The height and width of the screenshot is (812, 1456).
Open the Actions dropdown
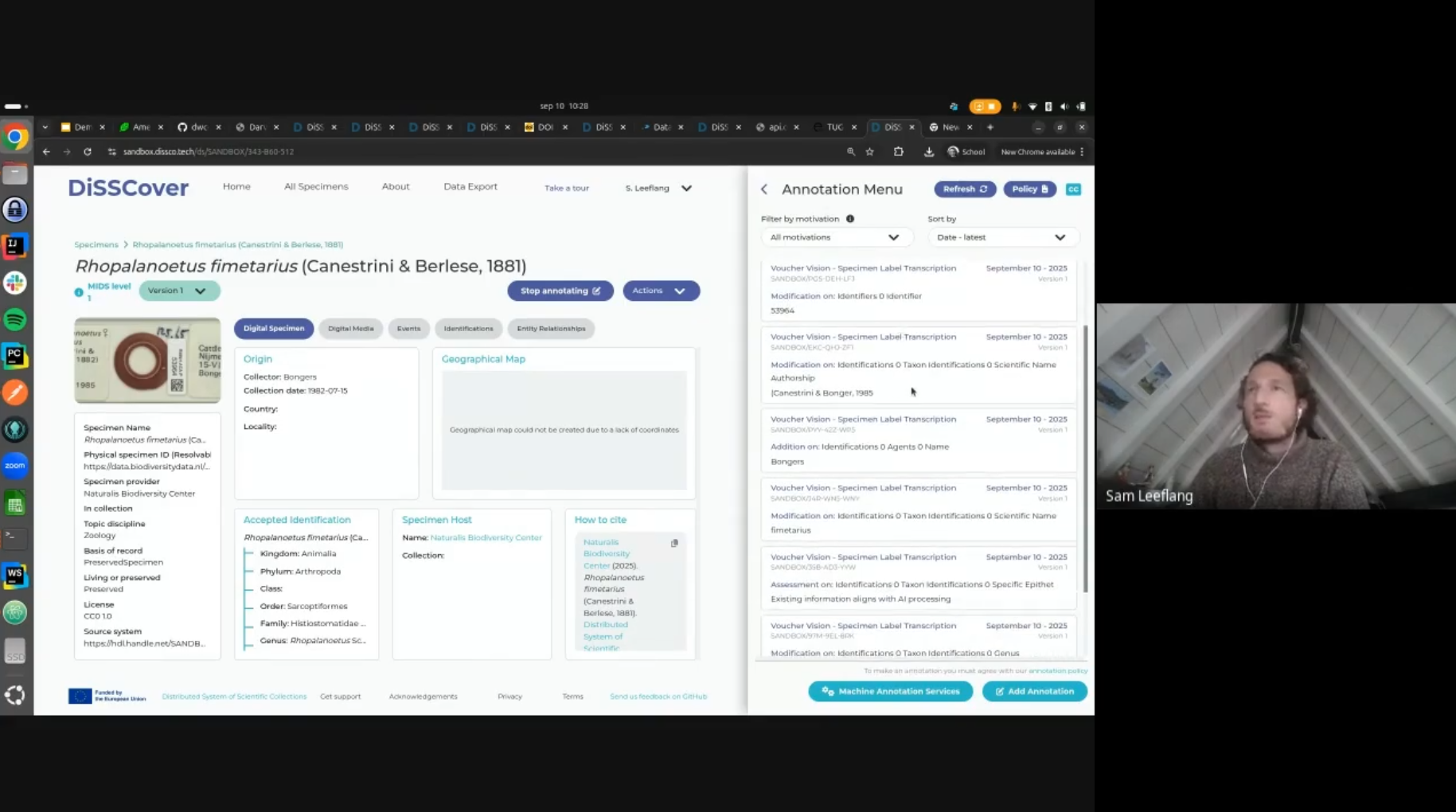[x=661, y=291]
